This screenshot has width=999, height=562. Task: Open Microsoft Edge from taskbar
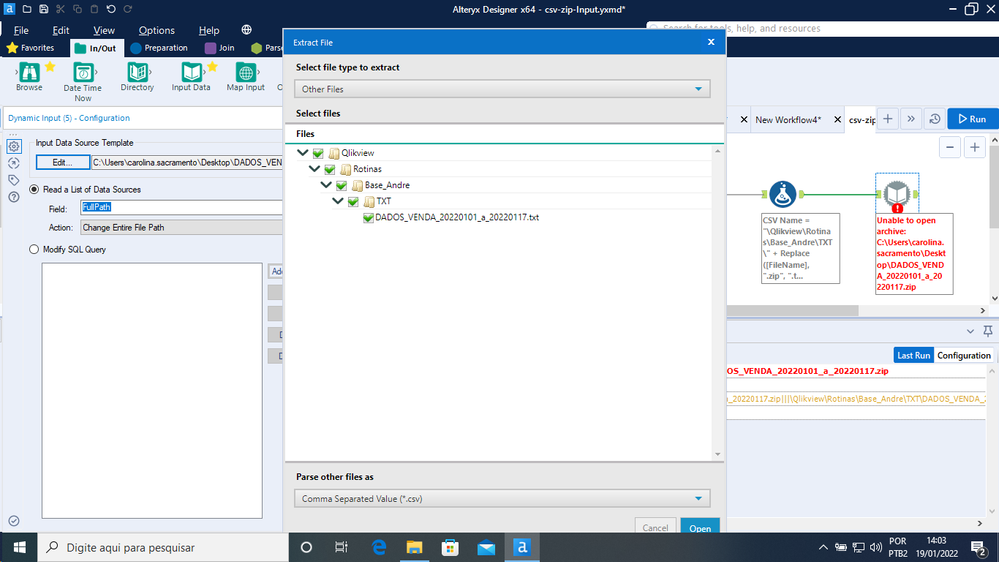[x=379, y=547]
